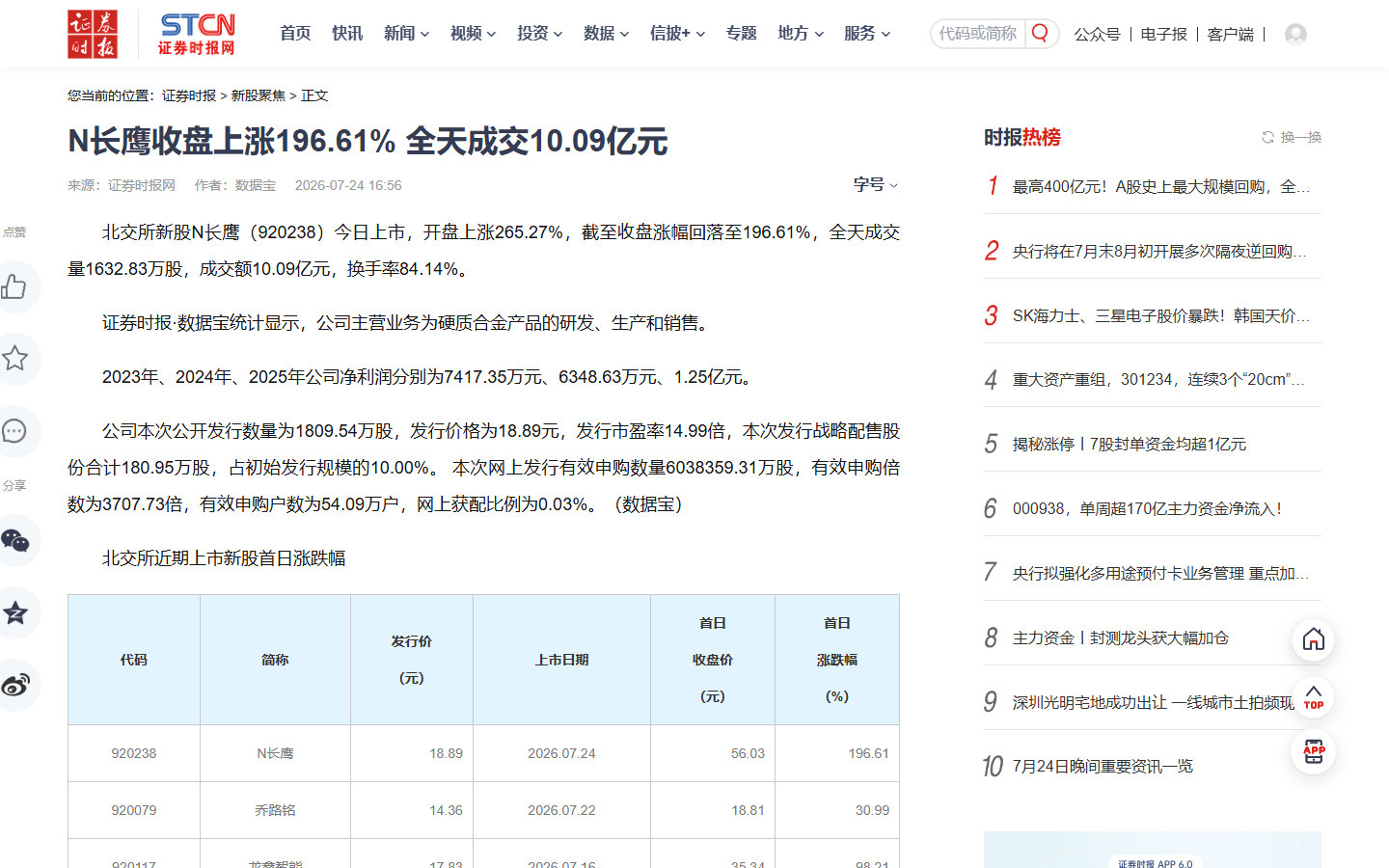The height and width of the screenshot is (868, 1389).
Task: Click the floating home icon button
Action: [x=1313, y=639]
